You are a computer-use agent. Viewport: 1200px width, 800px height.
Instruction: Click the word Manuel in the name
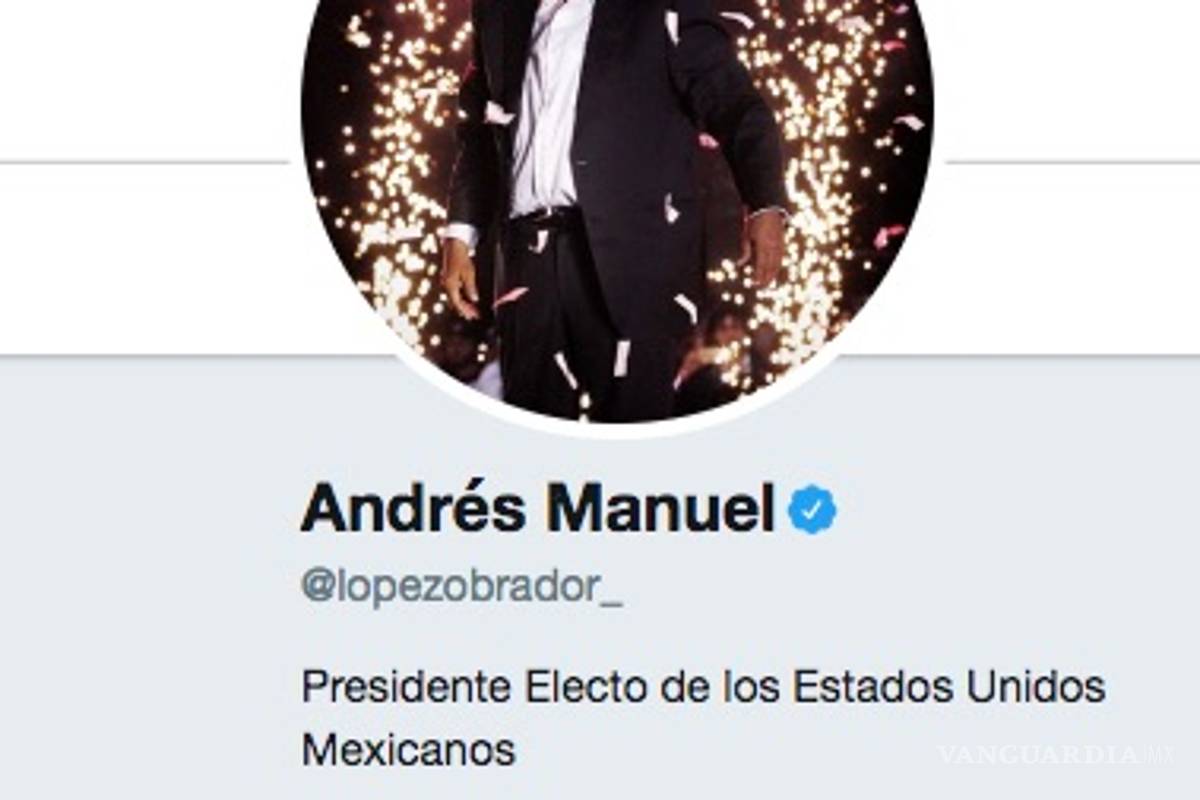pos(661,508)
